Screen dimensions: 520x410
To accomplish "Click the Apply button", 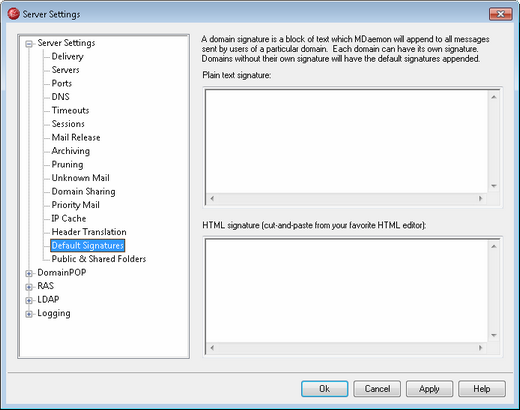I will click(429, 389).
